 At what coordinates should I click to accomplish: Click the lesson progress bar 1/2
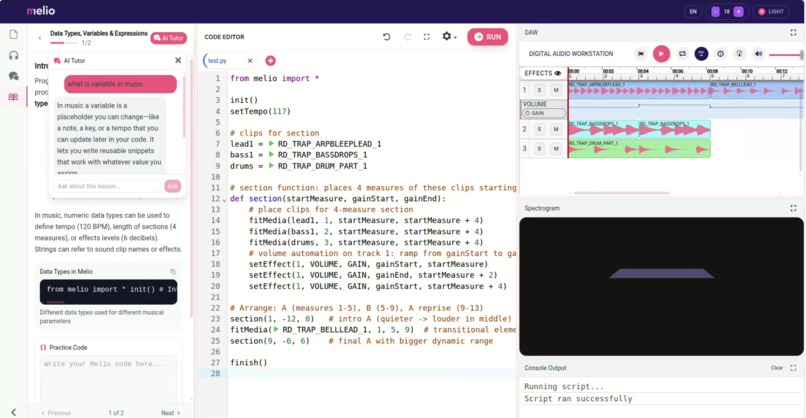coord(64,43)
